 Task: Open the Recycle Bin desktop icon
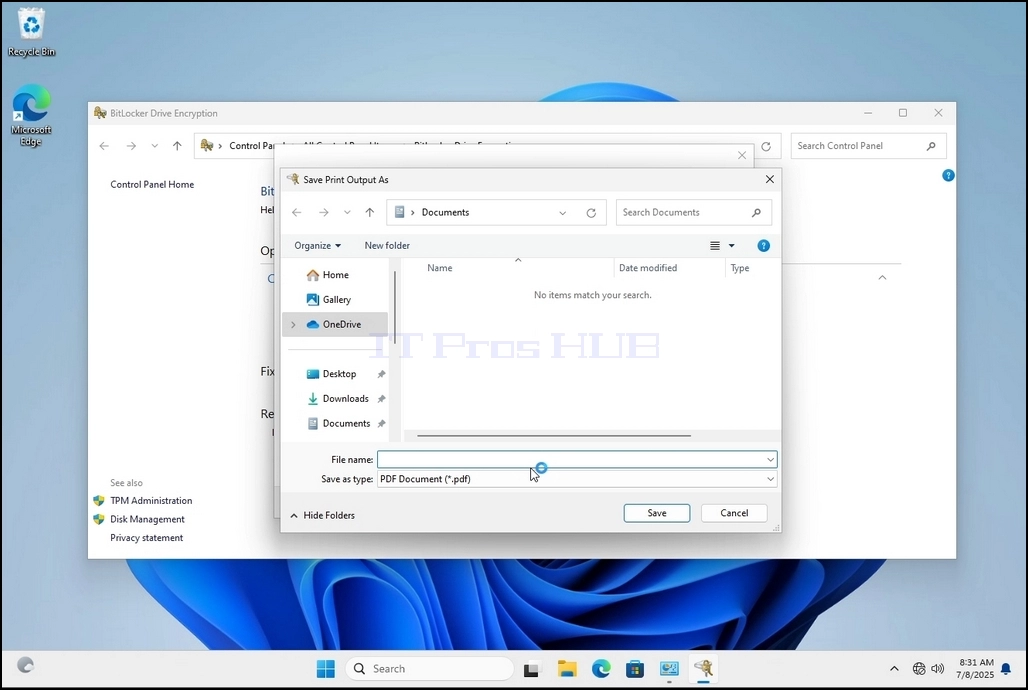point(31,32)
